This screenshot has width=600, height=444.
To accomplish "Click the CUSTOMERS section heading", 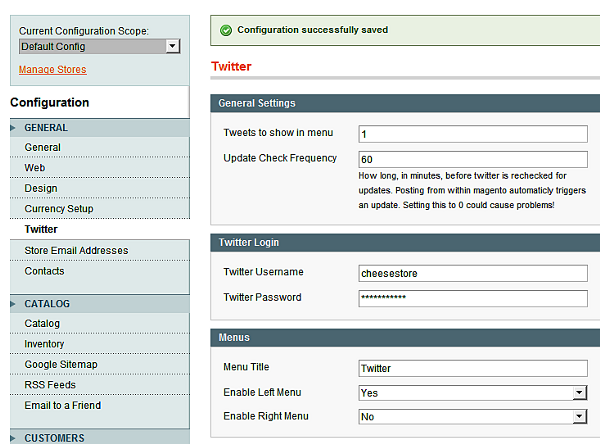I will (x=54, y=438).
